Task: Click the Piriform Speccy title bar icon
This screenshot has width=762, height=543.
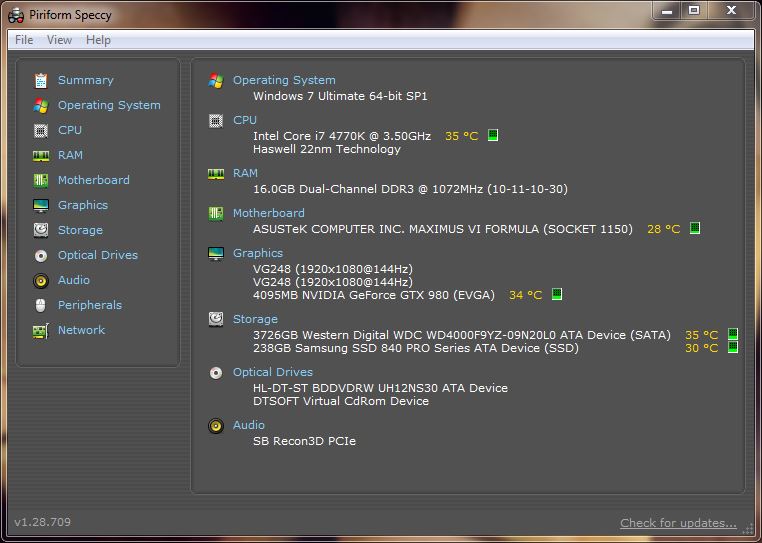Action: point(16,15)
